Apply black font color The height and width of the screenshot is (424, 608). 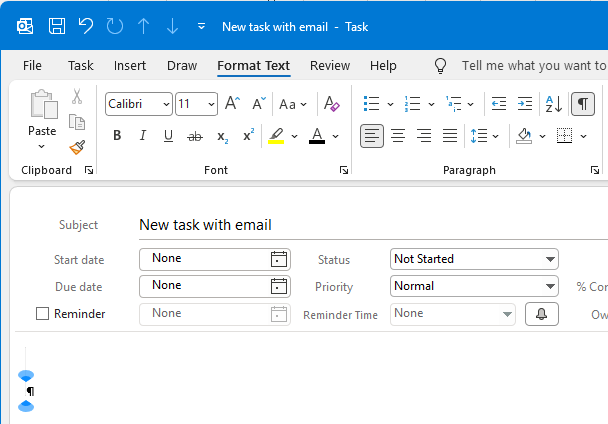[317, 136]
